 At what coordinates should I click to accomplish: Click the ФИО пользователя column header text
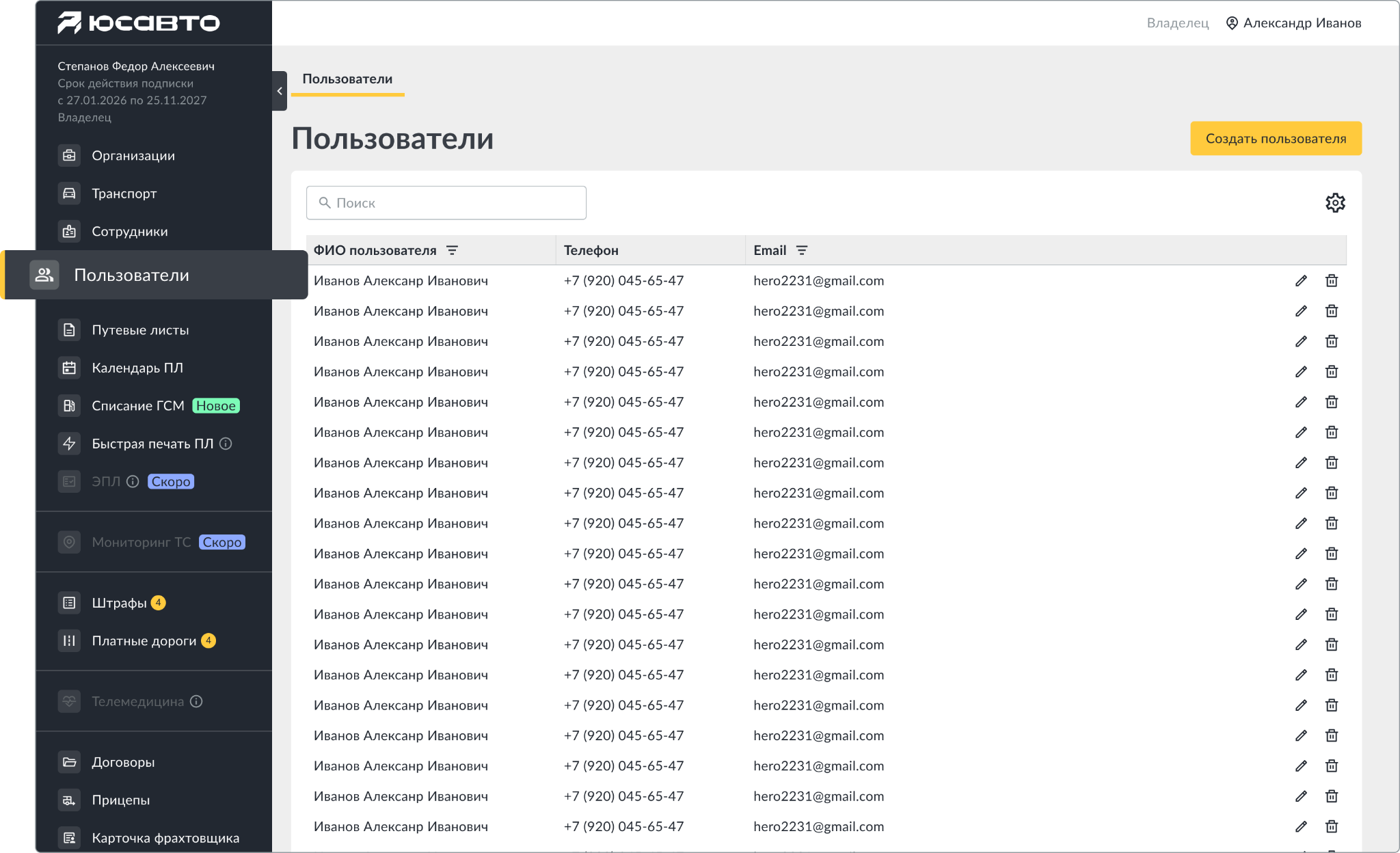pyautogui.click(x=375, y=250)
